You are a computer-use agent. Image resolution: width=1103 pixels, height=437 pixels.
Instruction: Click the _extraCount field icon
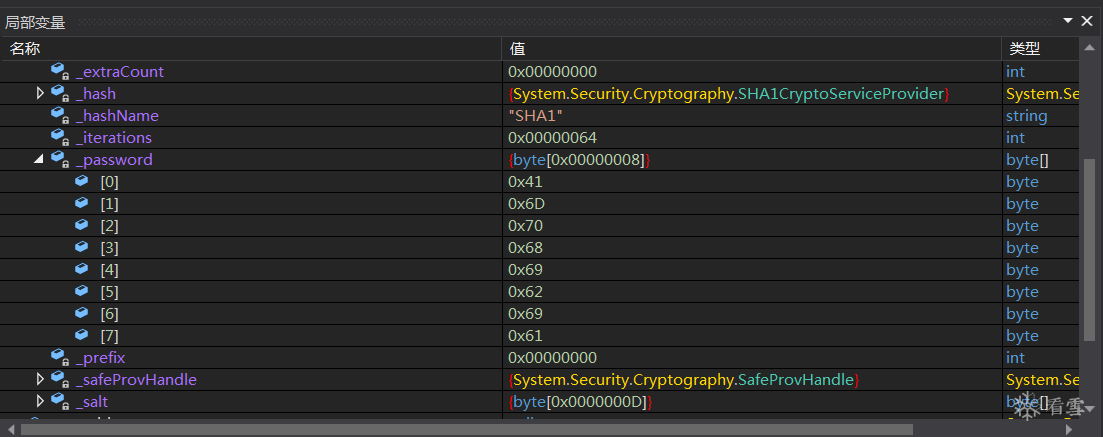point(59,72)
